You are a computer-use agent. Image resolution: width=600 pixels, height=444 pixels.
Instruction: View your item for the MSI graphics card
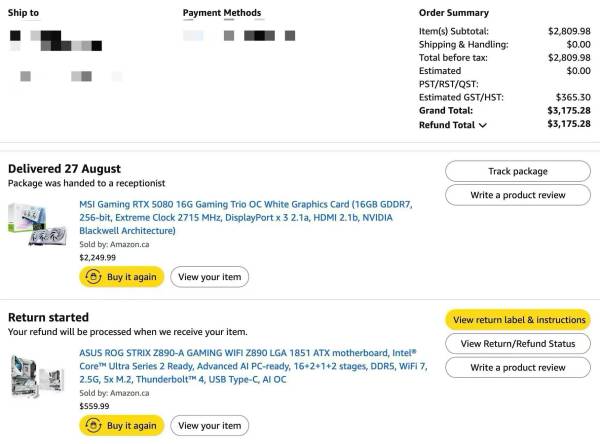click(209, 277)
